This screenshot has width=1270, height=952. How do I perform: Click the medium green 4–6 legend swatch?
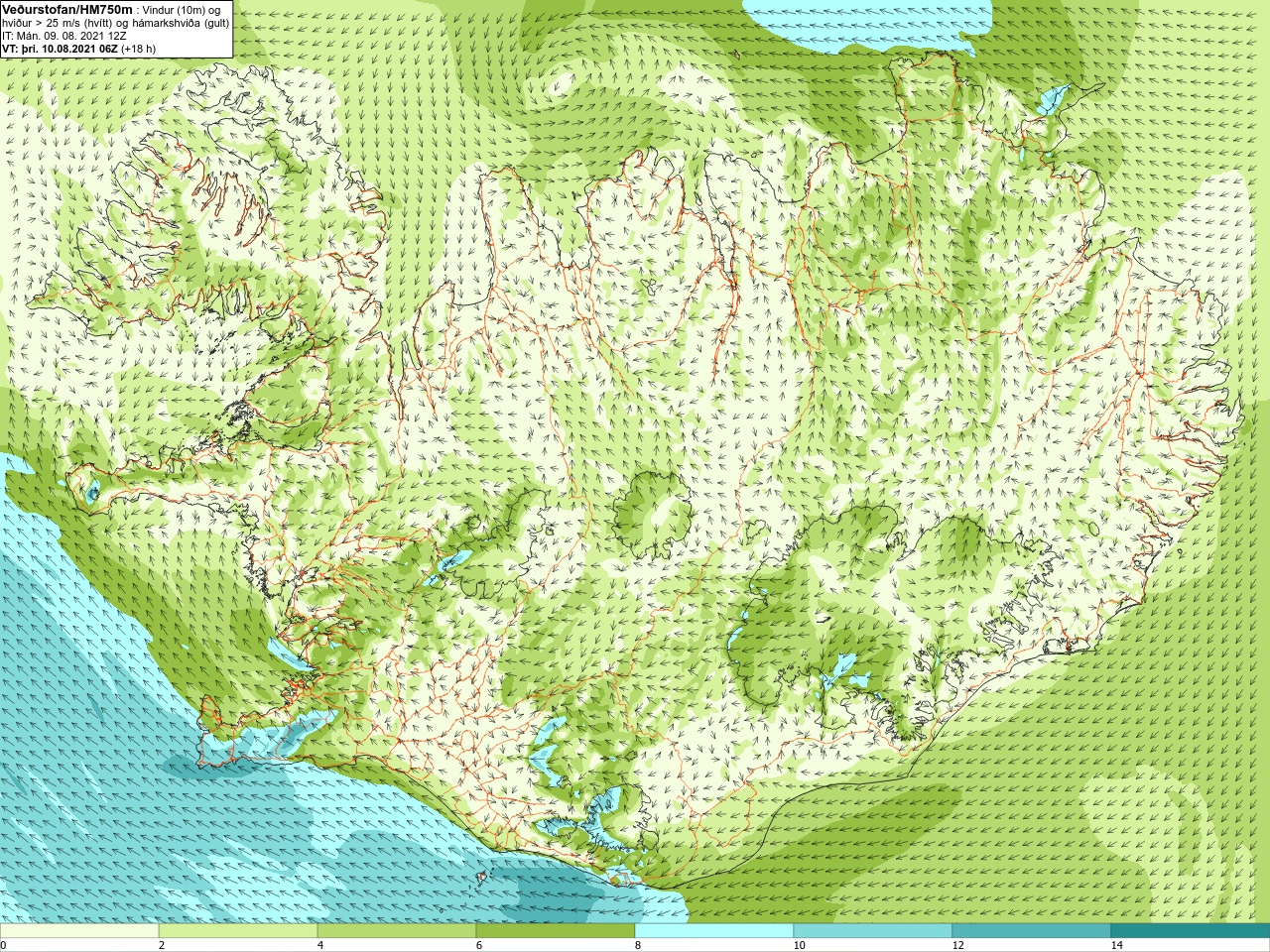397,931
